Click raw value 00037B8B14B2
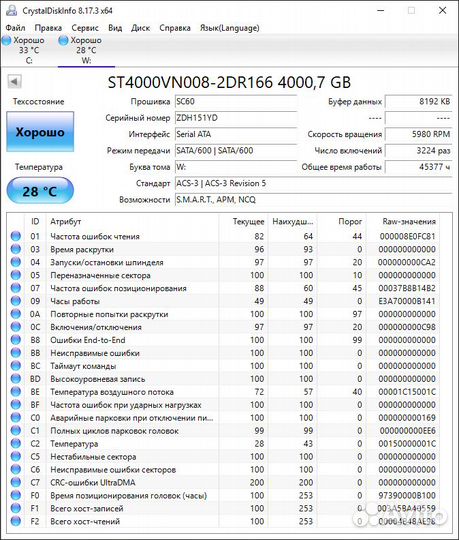The height and width of the screenshot is (540, 459). pos(407,288)
